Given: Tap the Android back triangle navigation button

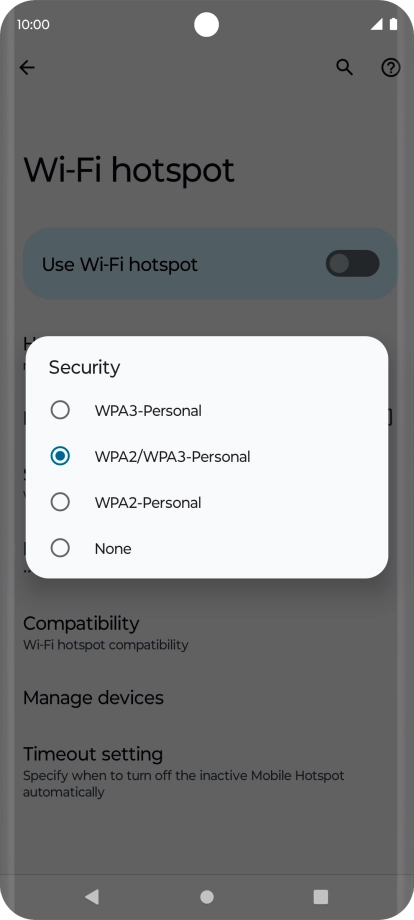Looking at the screenshot, I should (x=91, y=896).
